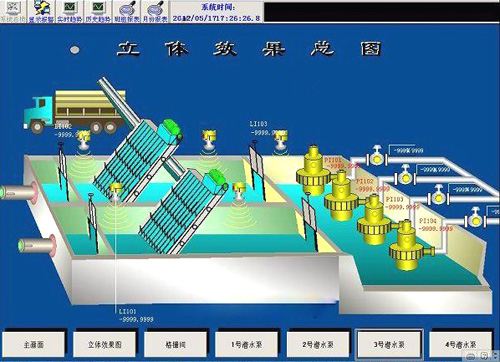
Task: Open the 1号潜水泵 pump page
Action: coord(247,344)
